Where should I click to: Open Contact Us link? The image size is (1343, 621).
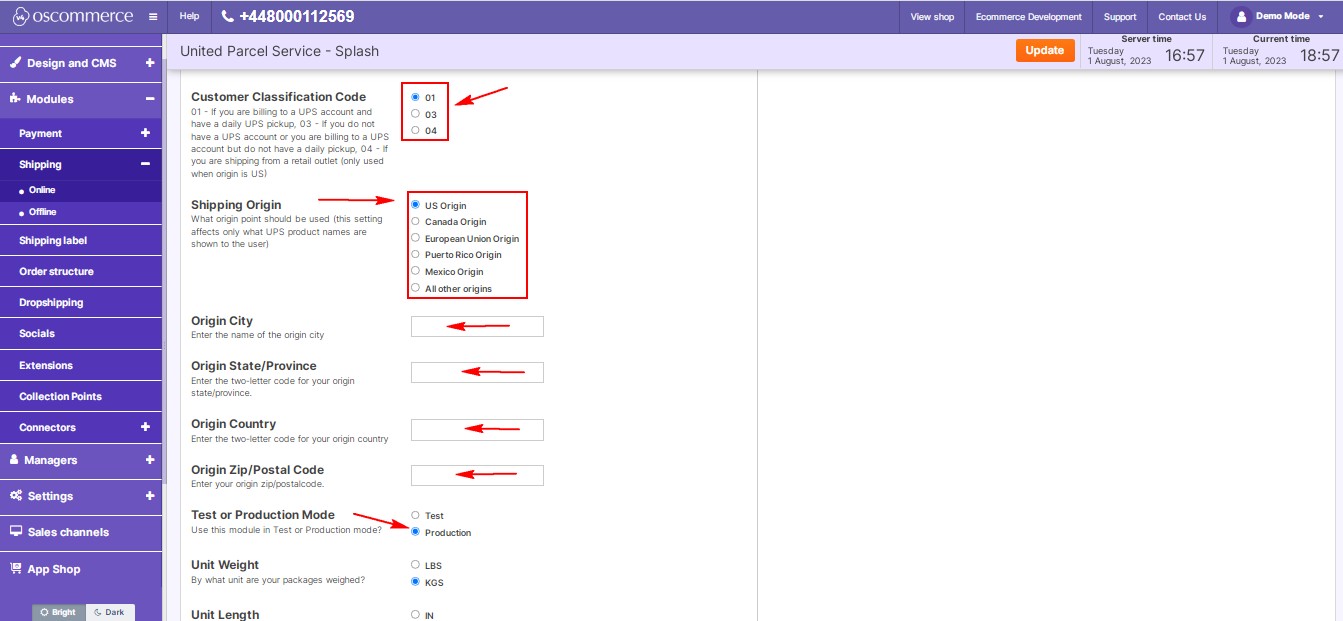(1182, 17)
